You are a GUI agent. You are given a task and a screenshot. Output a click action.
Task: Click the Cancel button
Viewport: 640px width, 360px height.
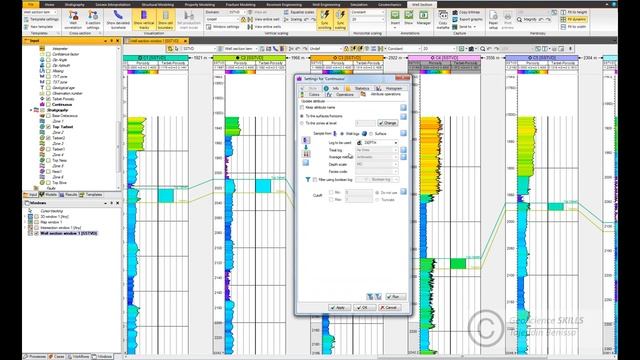[x=389, y=307]
